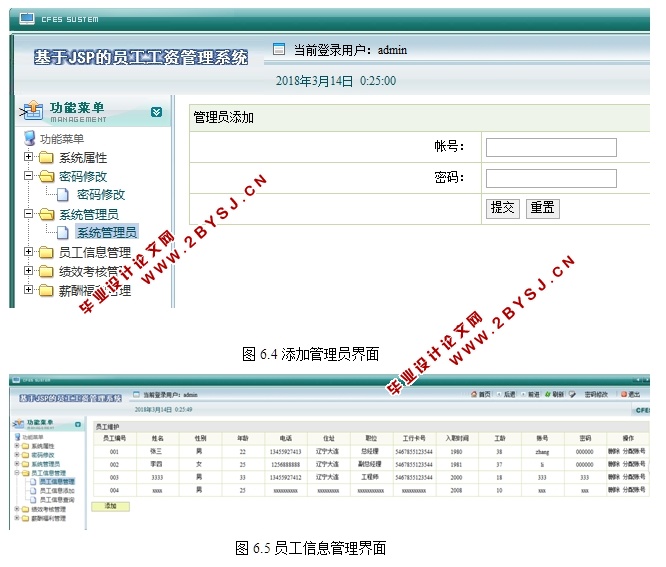The image size is (666, 567).
Task: Click the 添加 button below the employee table
Action: point(110,506)
